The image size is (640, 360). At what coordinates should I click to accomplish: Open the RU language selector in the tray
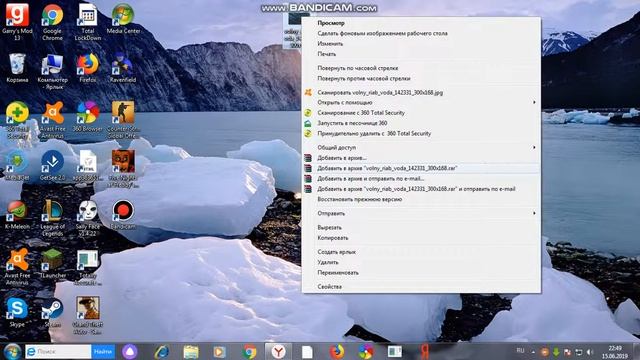pyautogui.click(x=520, y=351)
